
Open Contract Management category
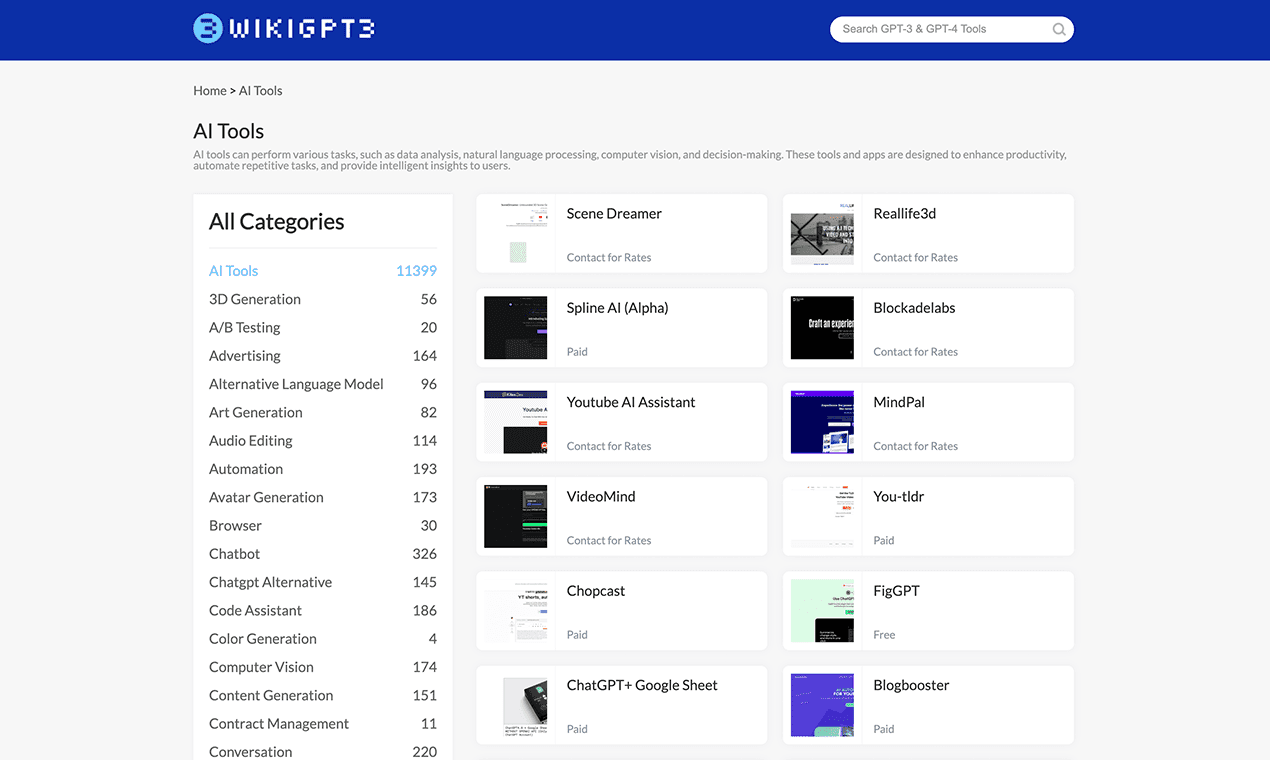[279, 723]
